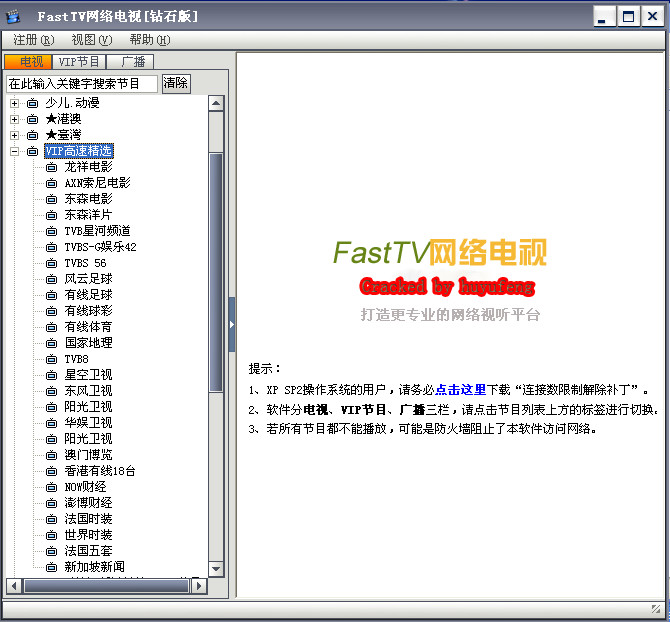Click the channel icon next to 星空卫视

point(51,375)
